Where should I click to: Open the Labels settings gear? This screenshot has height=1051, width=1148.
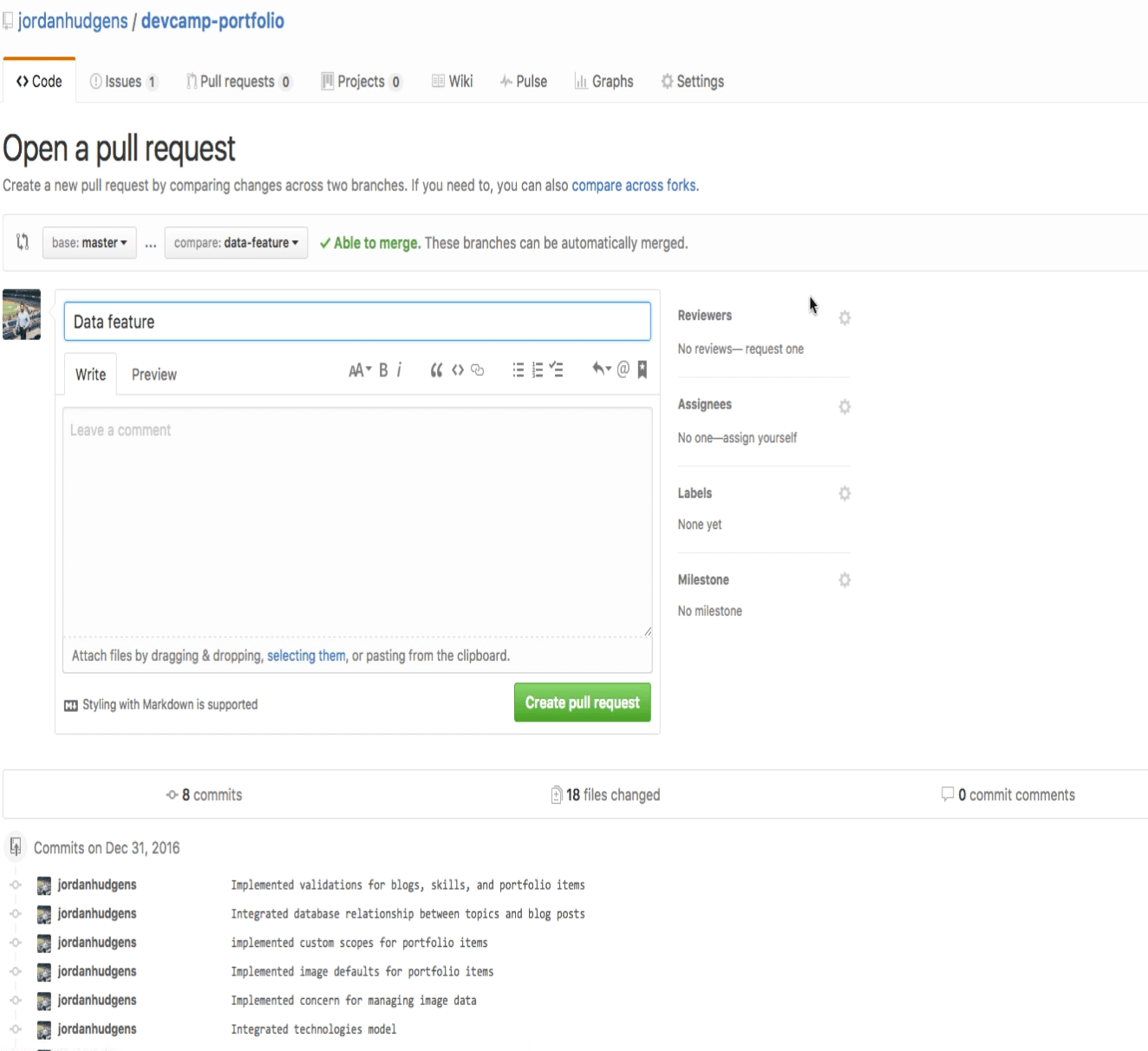point(844,493)
